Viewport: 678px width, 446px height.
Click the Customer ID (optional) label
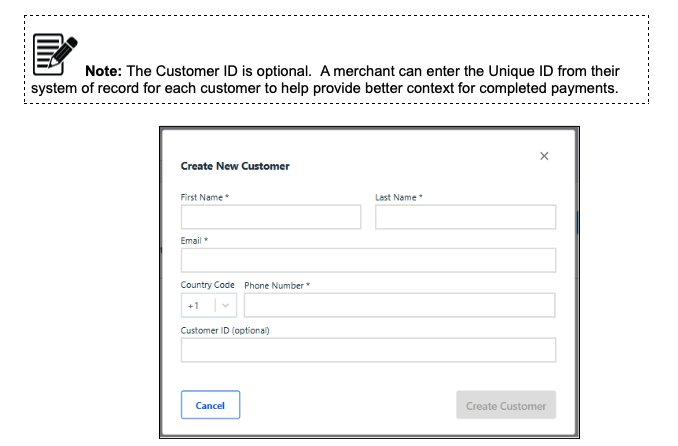pyautogui.click(x=225, y=330)
